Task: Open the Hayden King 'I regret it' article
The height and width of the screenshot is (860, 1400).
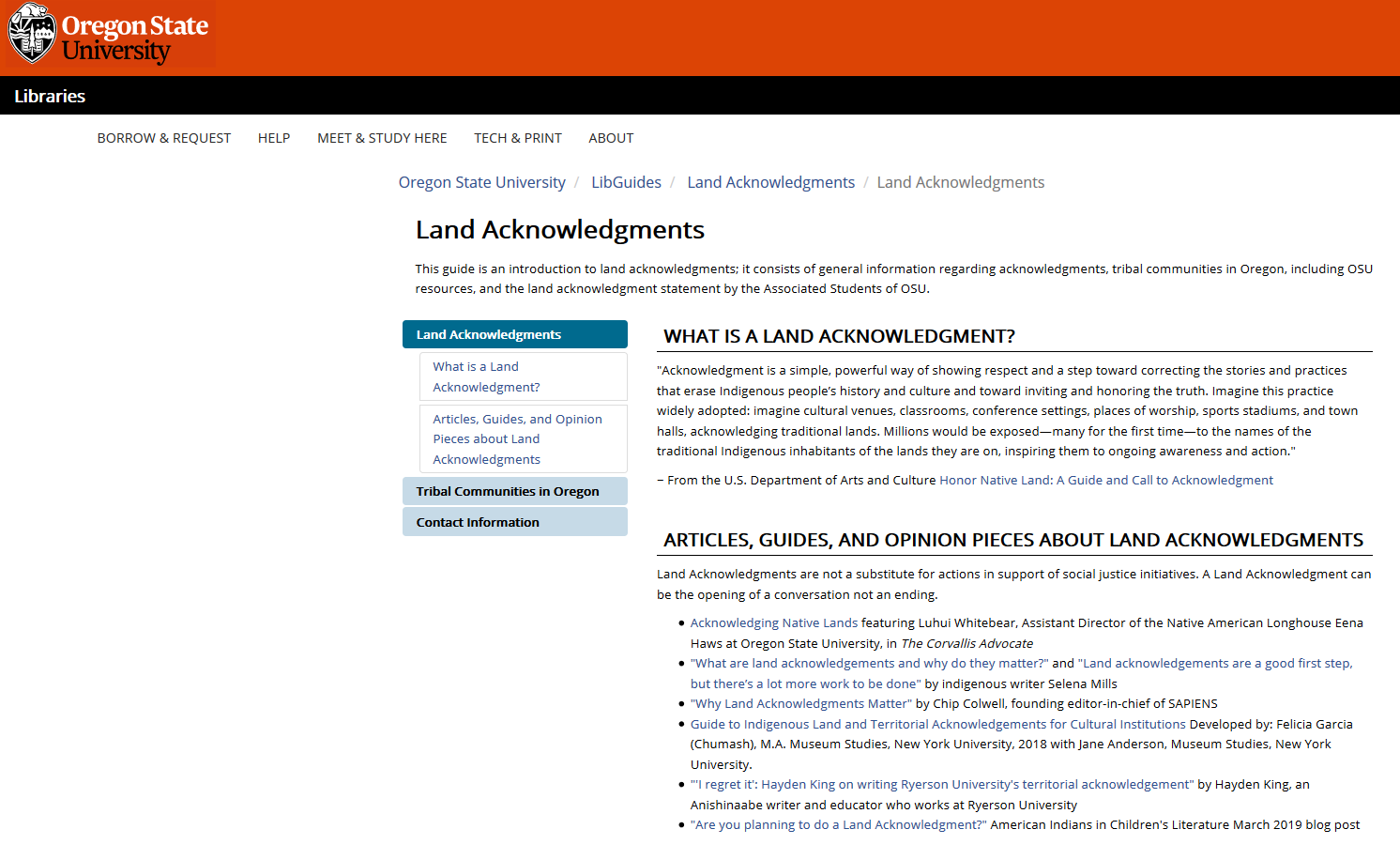Action: (939, 784)
